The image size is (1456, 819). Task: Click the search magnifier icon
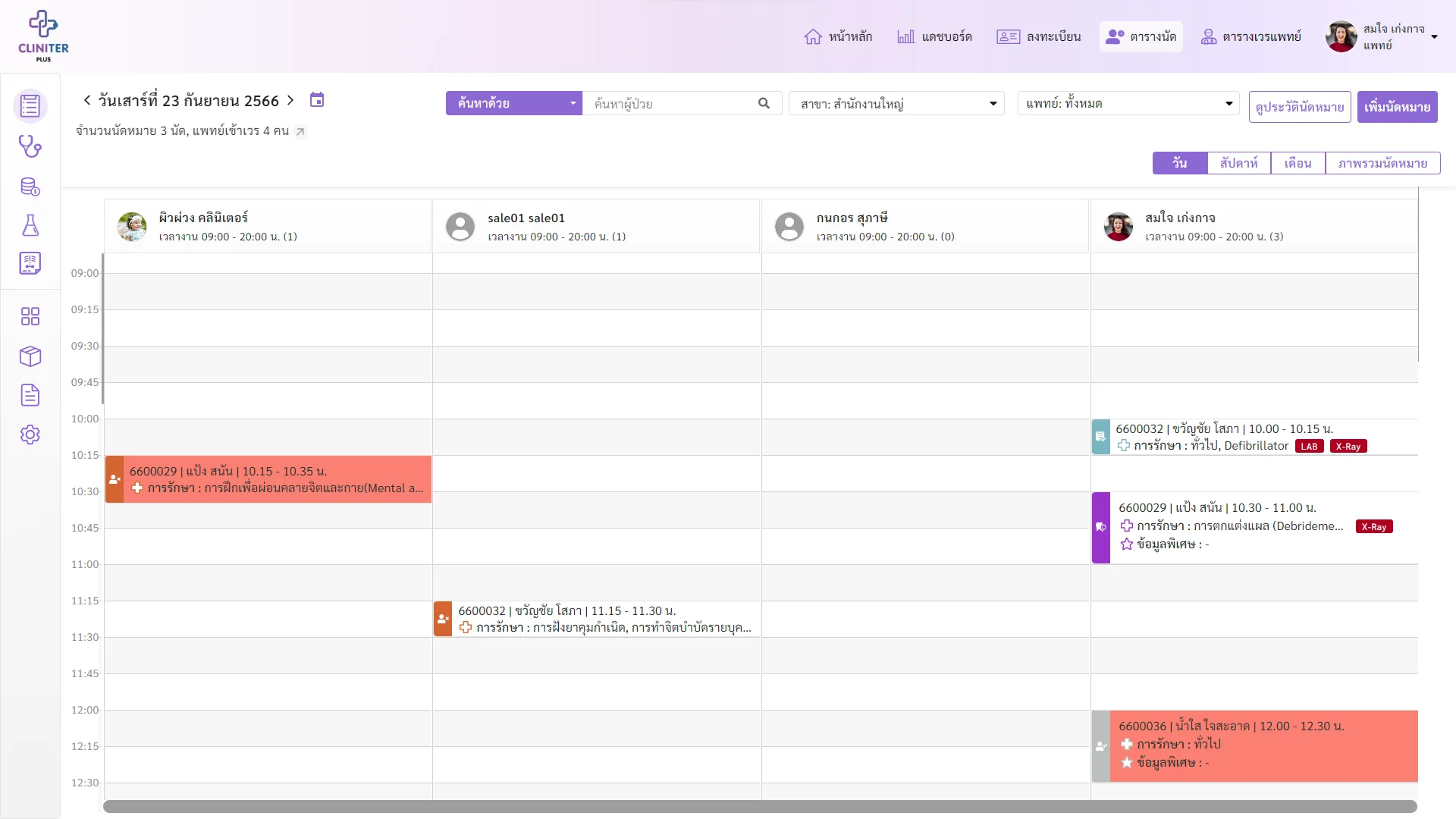(x=764, y=103)
